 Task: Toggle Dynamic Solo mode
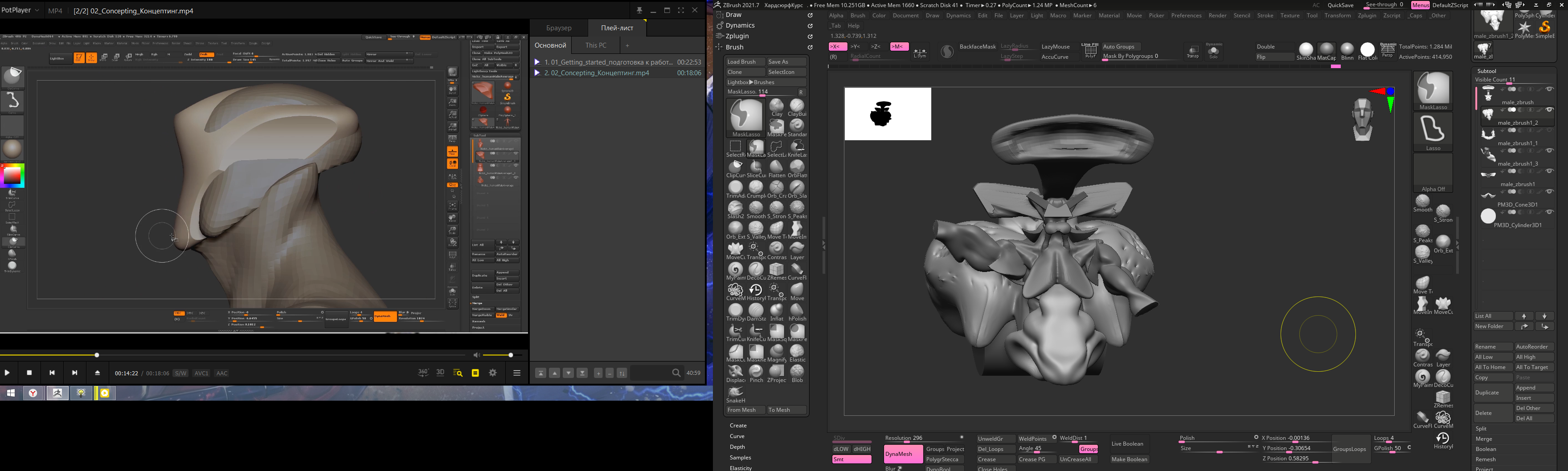1214,51
